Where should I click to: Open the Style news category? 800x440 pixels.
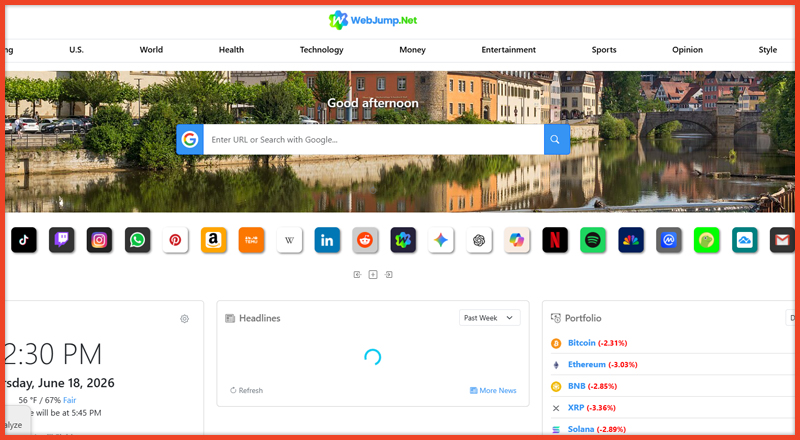(767, 50)
